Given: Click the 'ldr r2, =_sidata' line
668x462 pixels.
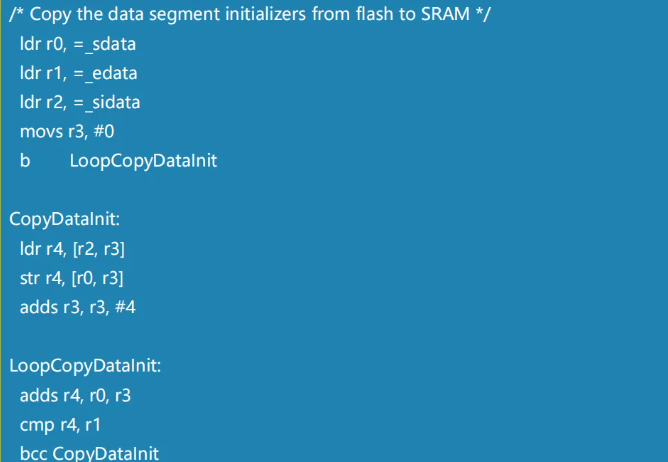Looking at the screenshot, I should point(80,103).
